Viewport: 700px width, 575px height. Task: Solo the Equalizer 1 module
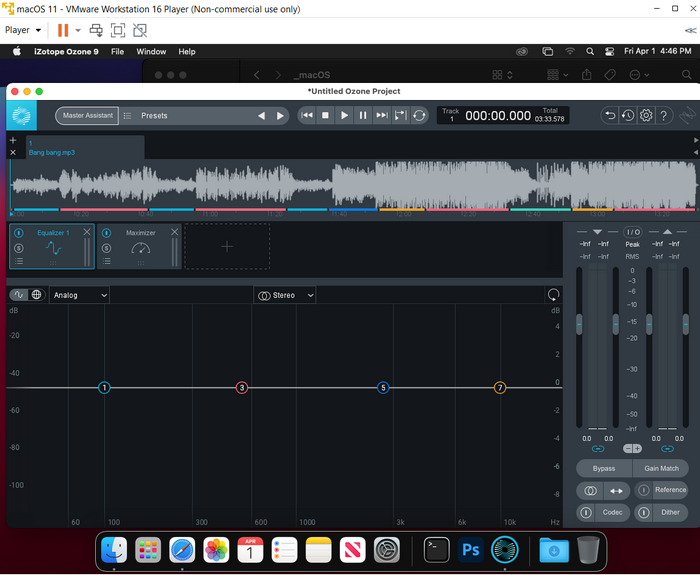pos(19,248)
